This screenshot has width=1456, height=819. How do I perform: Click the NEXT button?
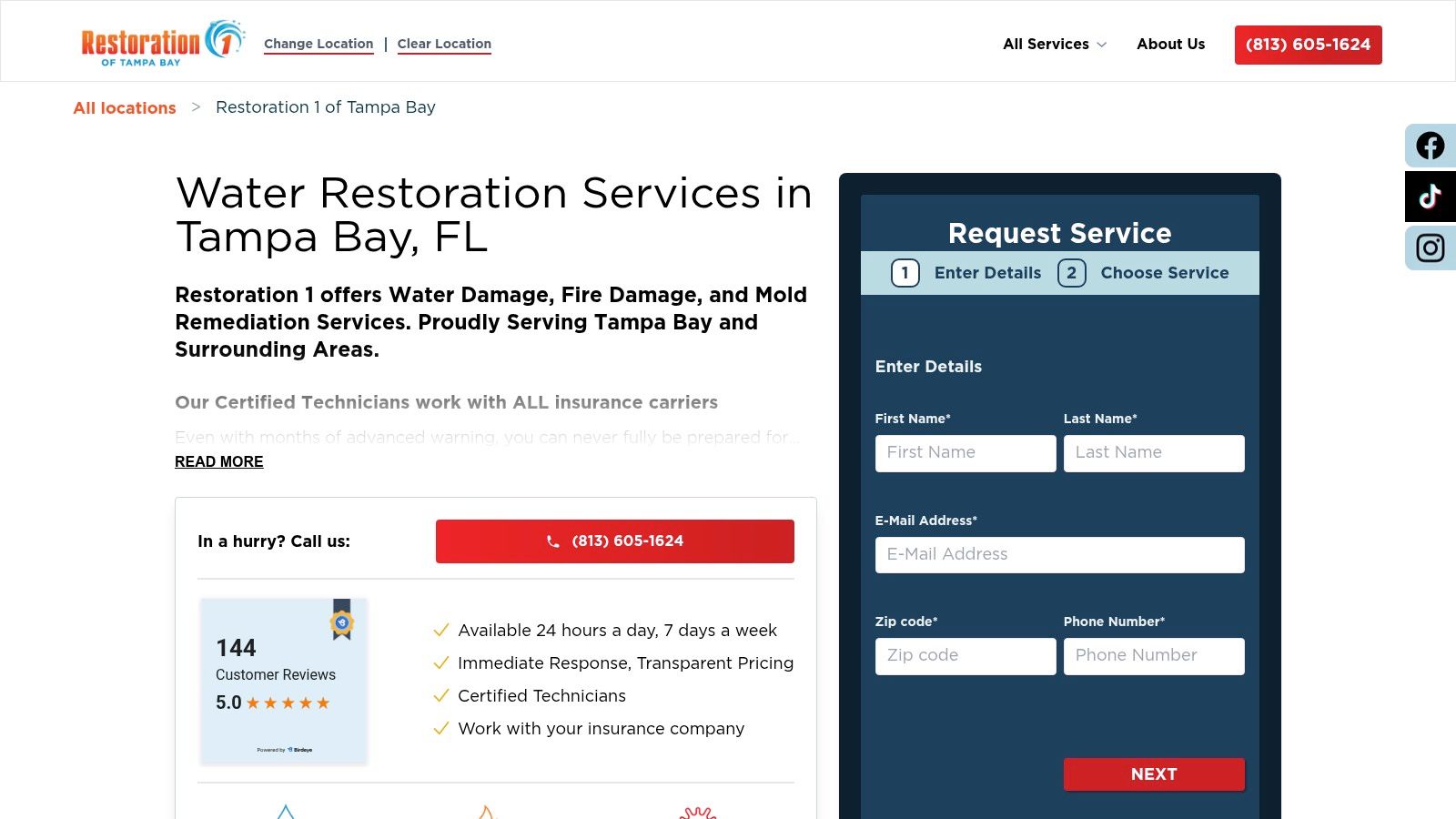pos(1154,774)
